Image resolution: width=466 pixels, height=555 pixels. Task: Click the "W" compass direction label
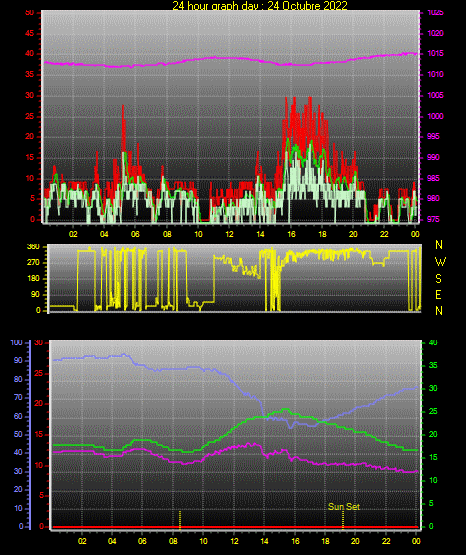point(440,262)
